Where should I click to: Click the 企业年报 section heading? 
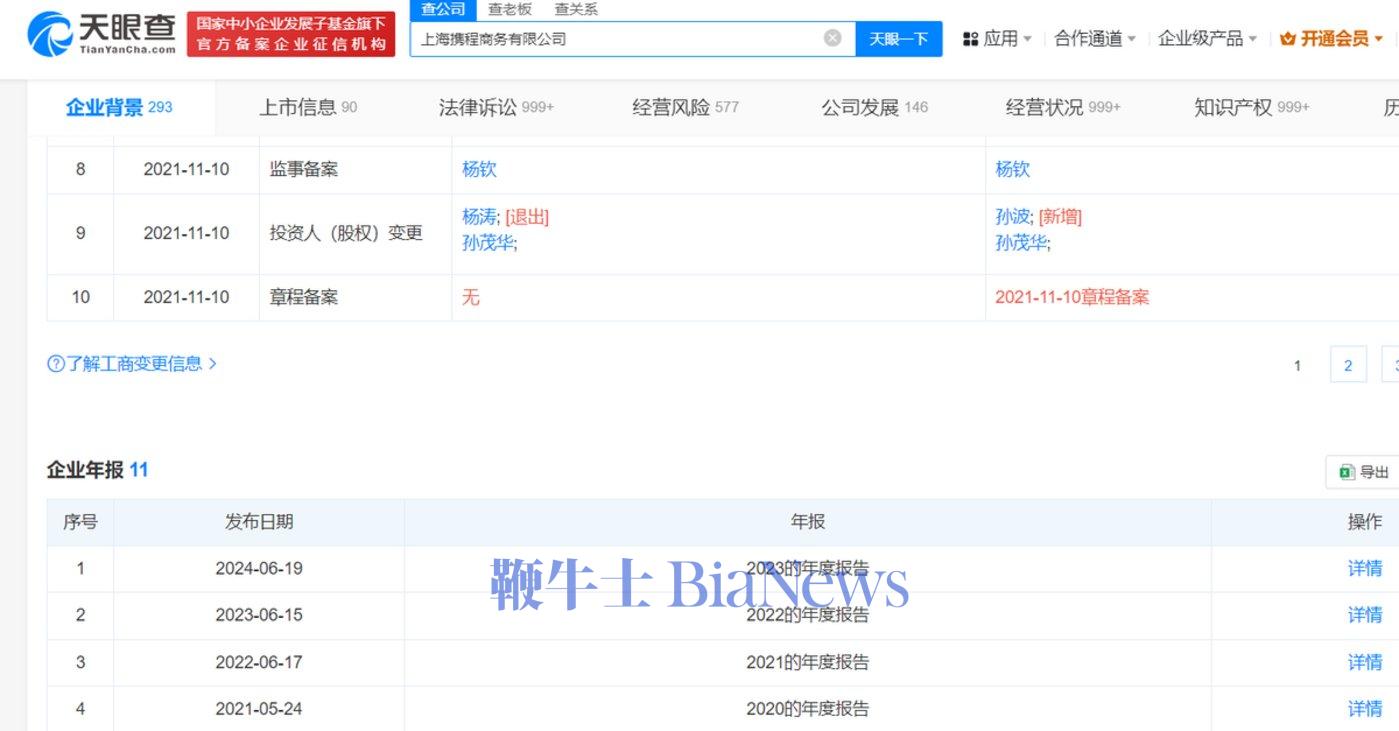tap(97, 470)
